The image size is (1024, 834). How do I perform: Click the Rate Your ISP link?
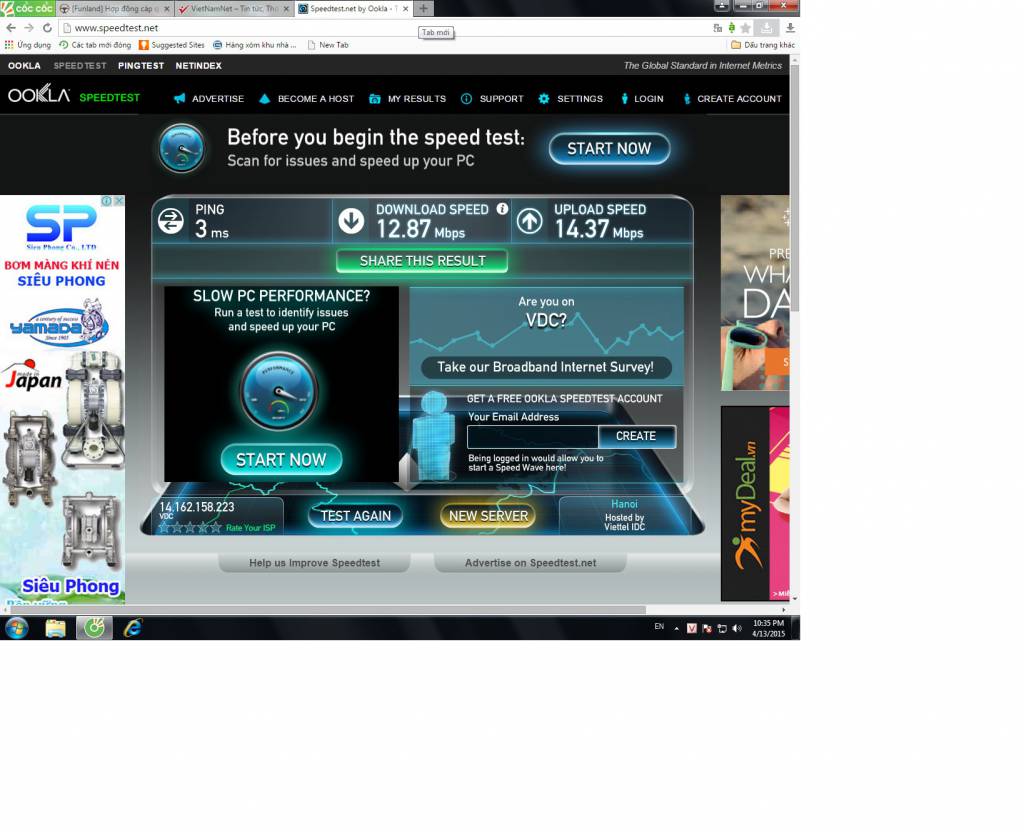(x=251, y=528)
